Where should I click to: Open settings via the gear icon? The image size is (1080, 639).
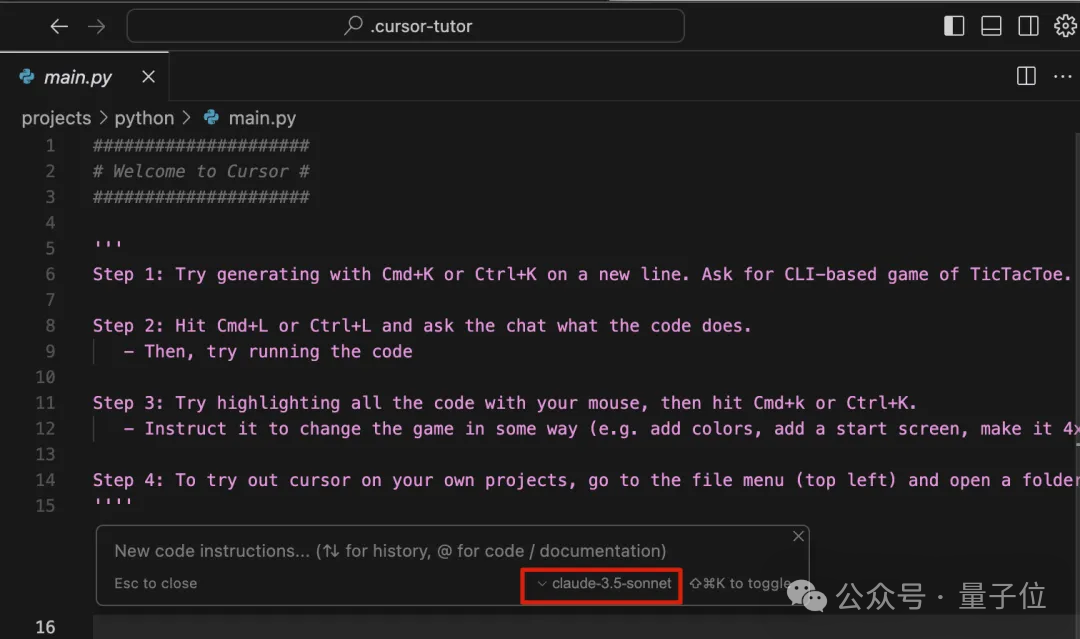click(x=1065, y=26)
